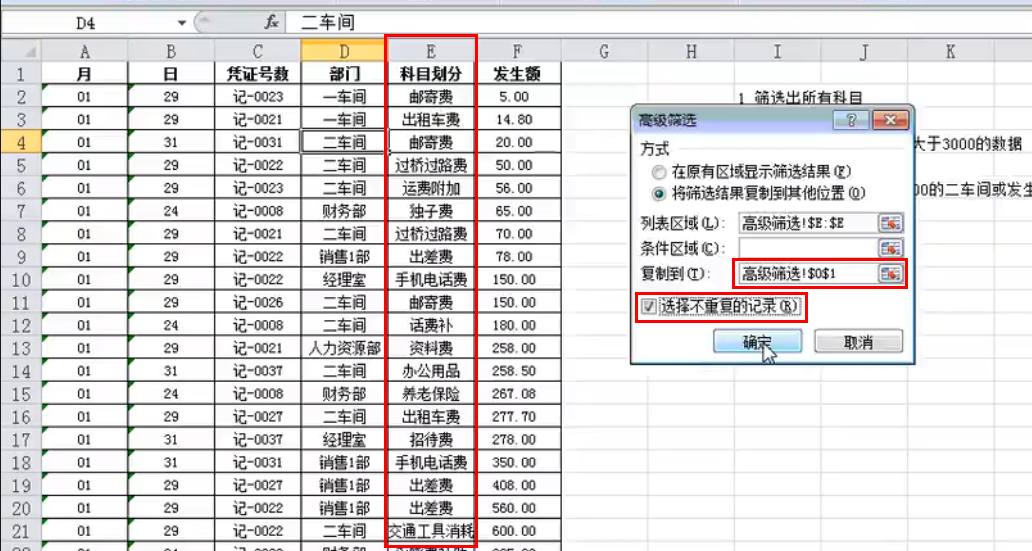Click range picker icon for 条件区域 field
1032x551 pixels.
(889, 248)
